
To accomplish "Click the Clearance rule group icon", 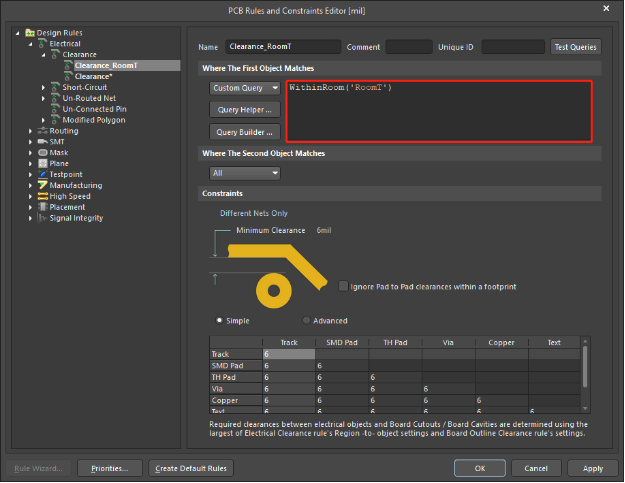I will [x=55, y=54].
